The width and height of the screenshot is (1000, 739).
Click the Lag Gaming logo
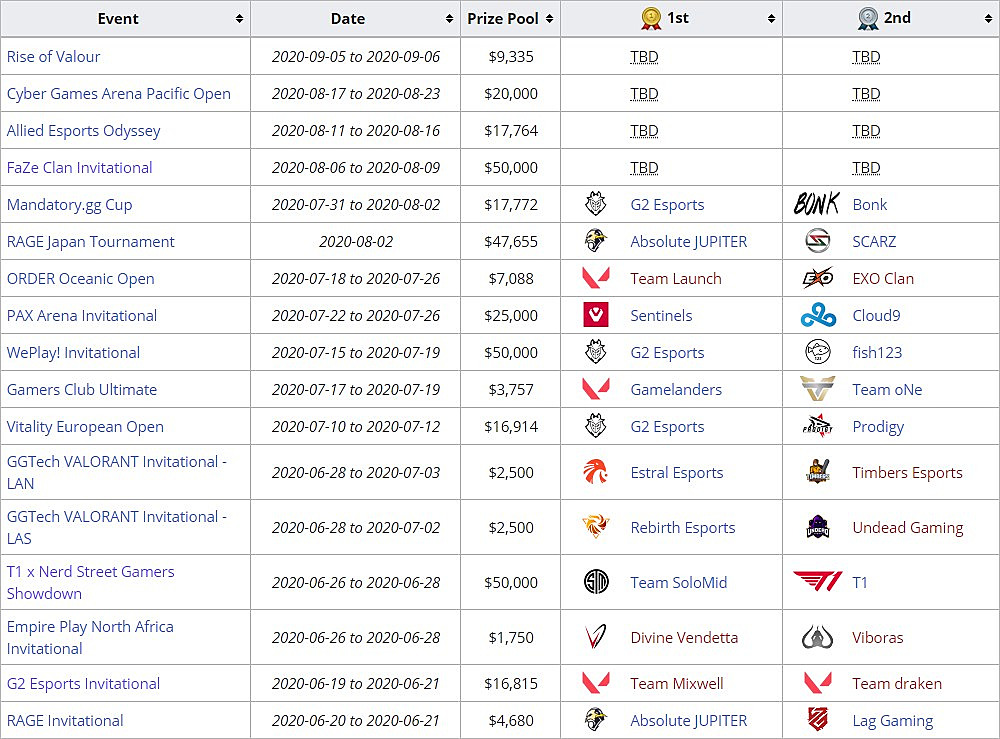[x=818, y=720]
